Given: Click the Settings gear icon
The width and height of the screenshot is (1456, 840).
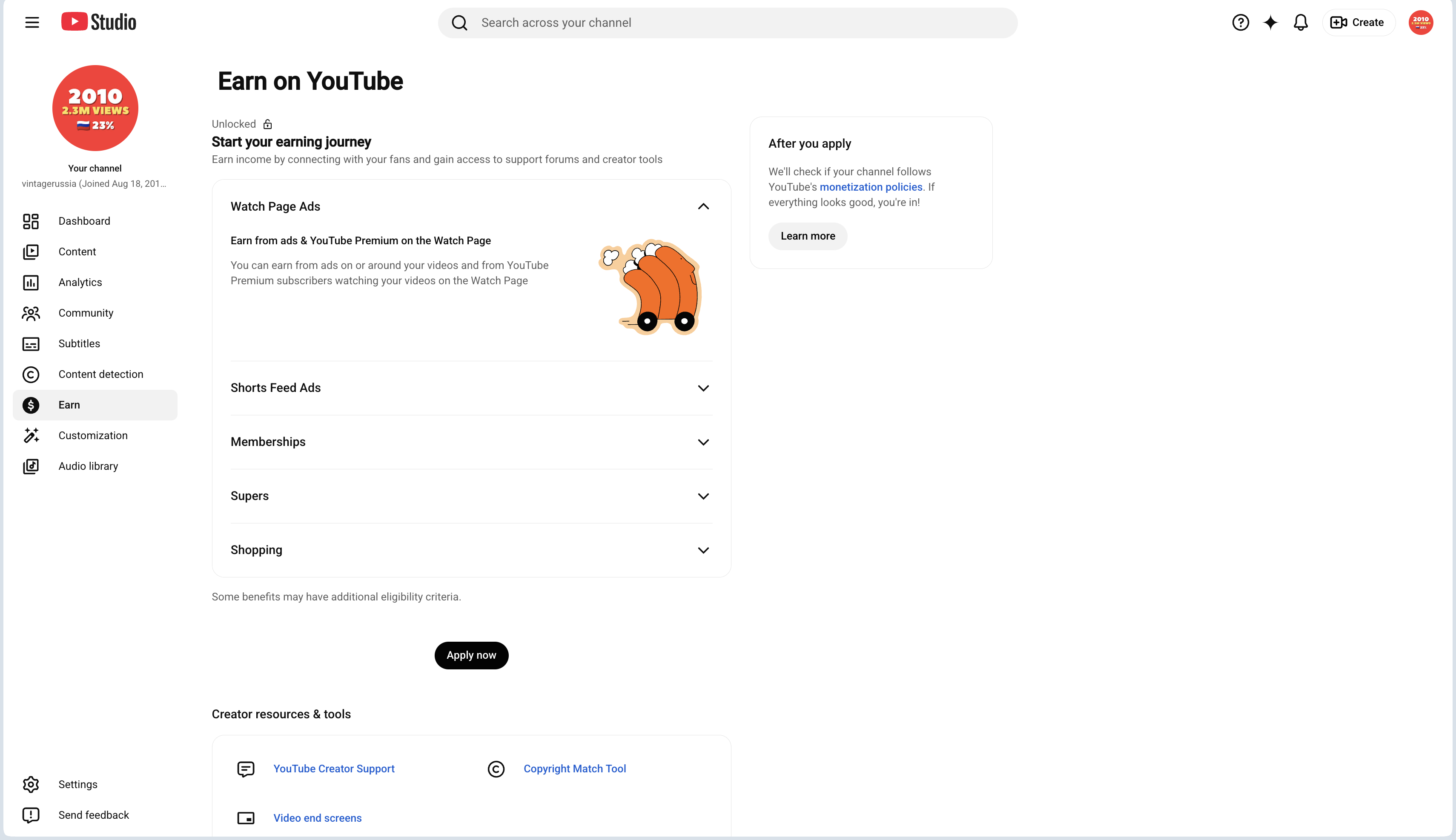Looking at the screenshot, I should (31, 785).
